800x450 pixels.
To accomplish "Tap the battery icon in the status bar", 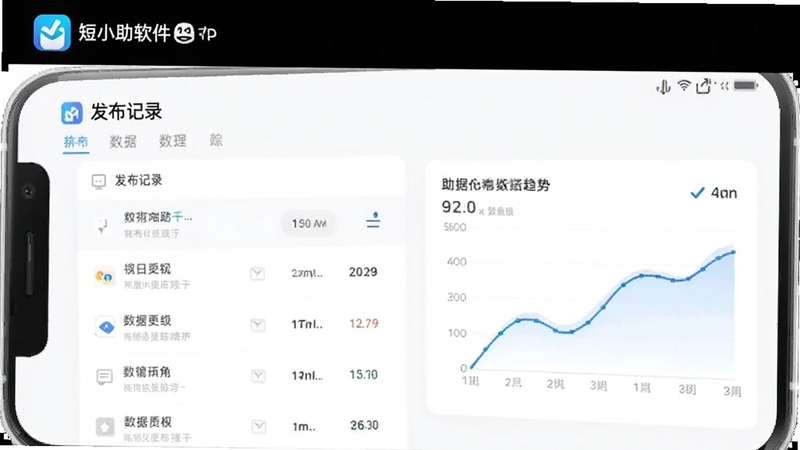I will (x=745, y=85).
